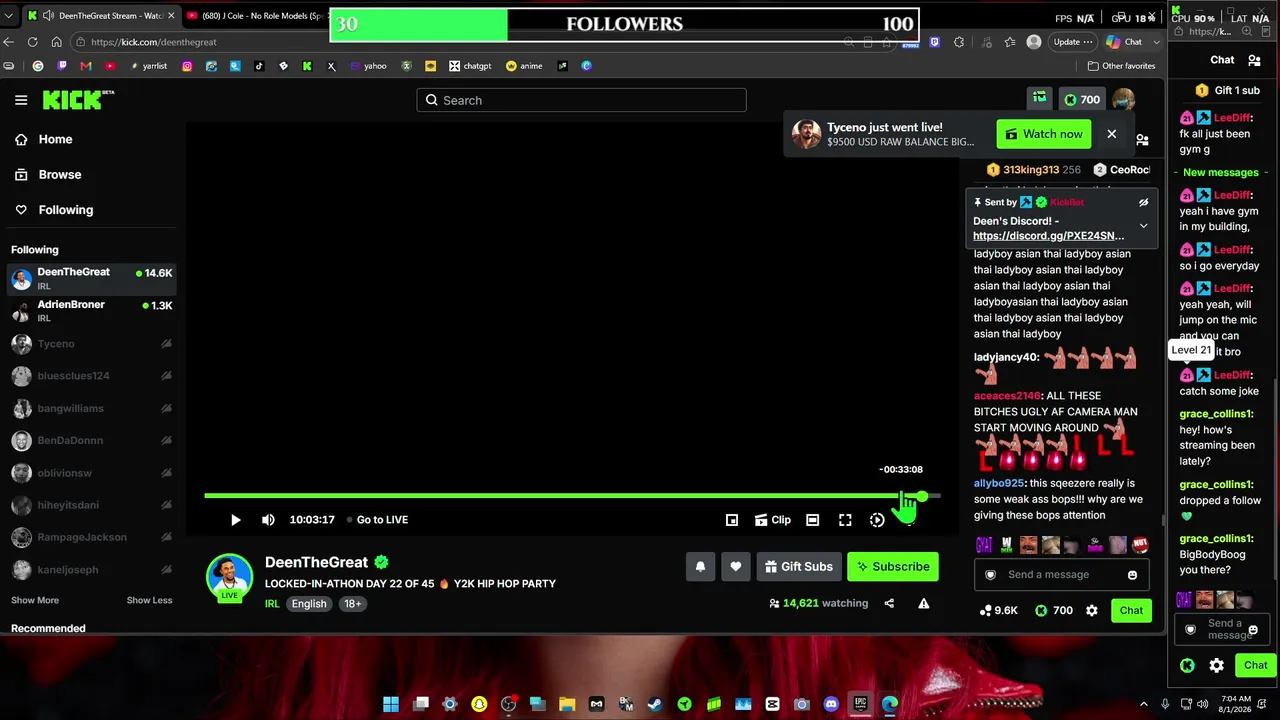Screen dimensions: 1280x720
Task: Open user list icon in popout chat
Action: pyautogui.click(x=1254, y=60)
